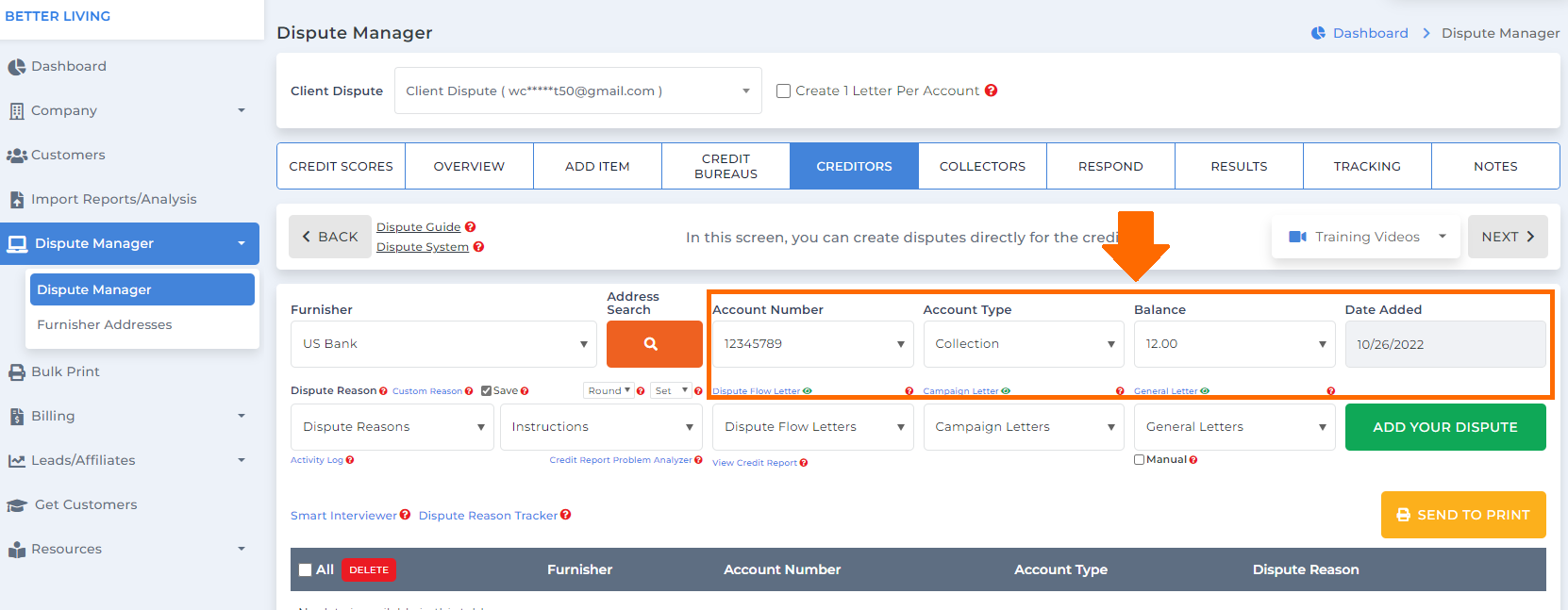Click the eye icon beside Dispute Flow Letter

pyautogui.click(x=808, y=391)
